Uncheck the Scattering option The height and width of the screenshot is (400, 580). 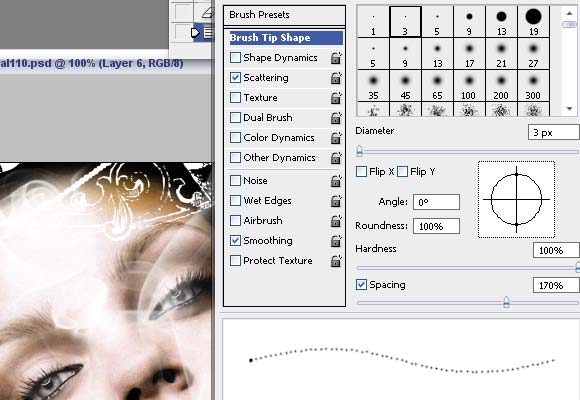tap(235, 78)
